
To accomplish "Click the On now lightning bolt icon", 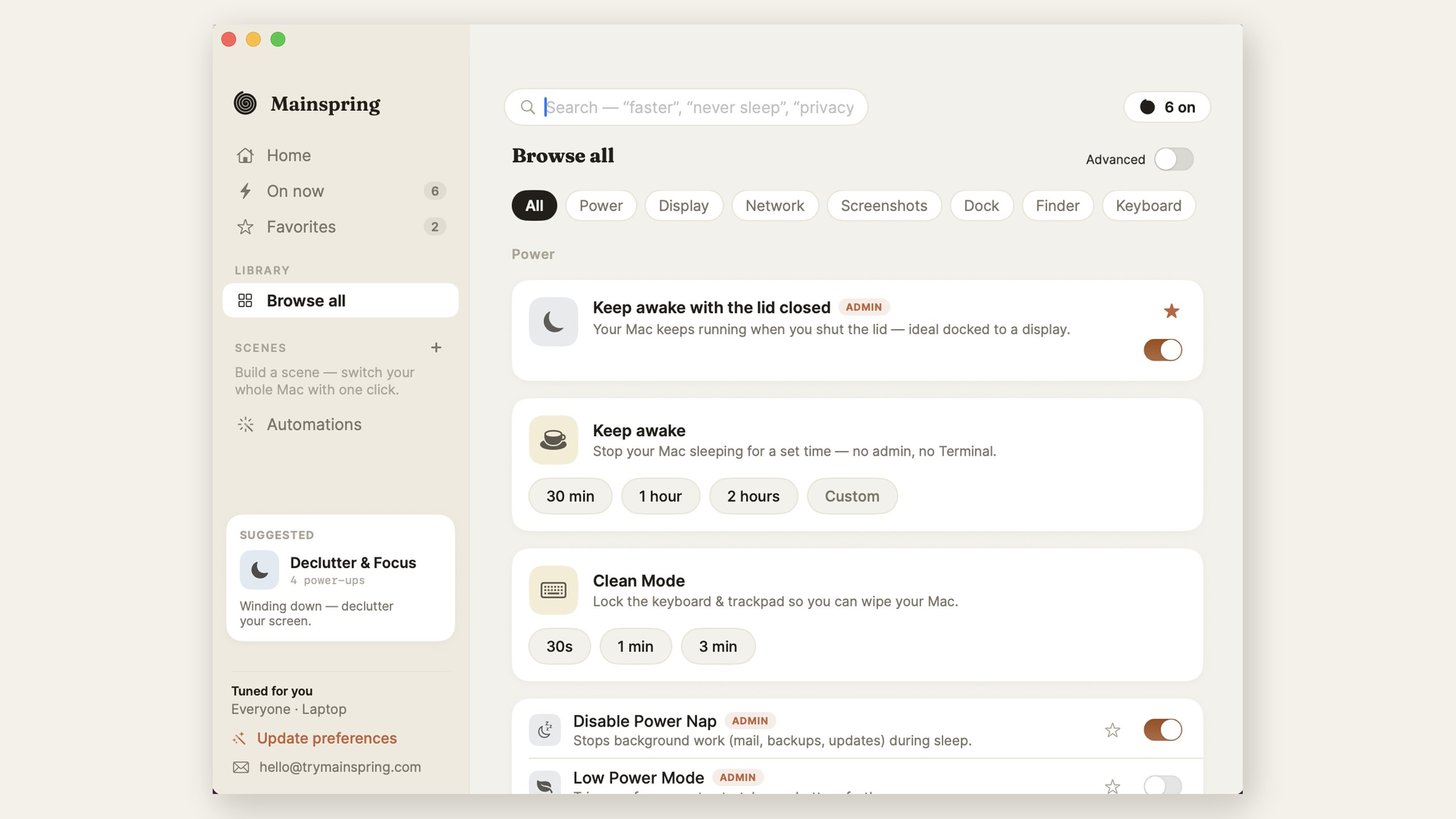I will (245, 191).
